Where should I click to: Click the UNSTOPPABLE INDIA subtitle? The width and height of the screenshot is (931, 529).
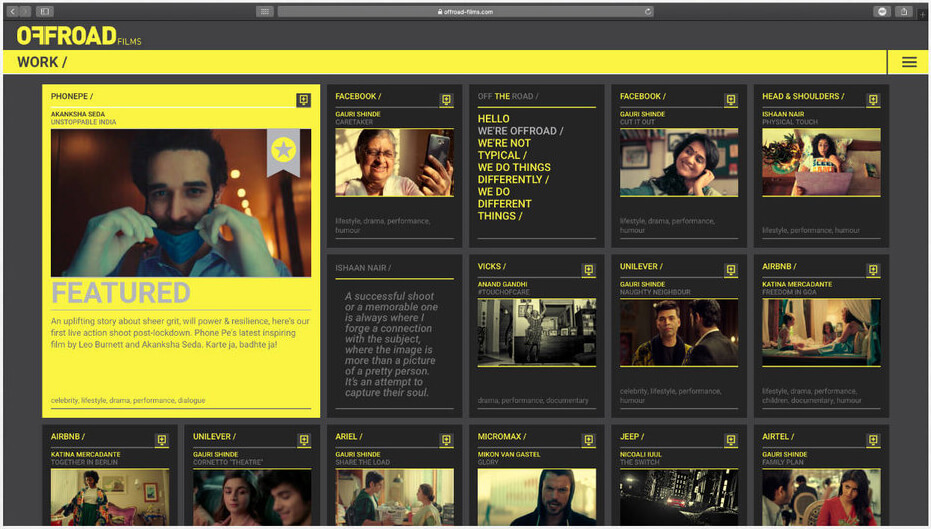coord(84,122)
